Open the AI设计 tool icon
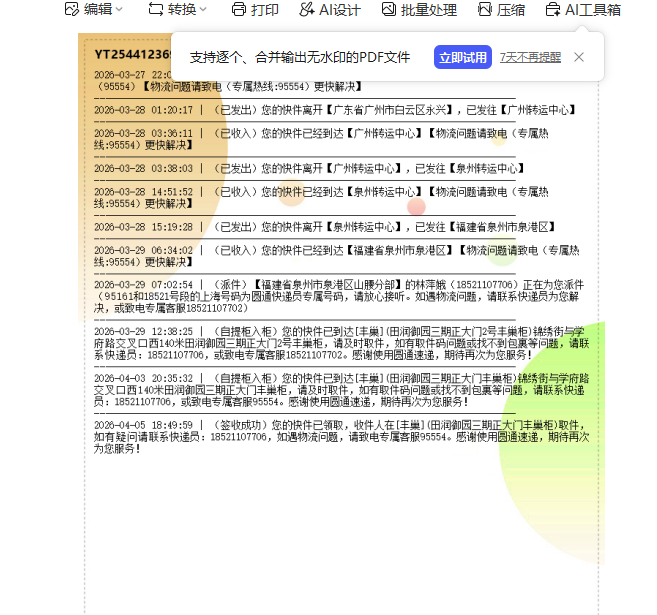The height and width of the screenshot is (615, 657). [307, 9]
